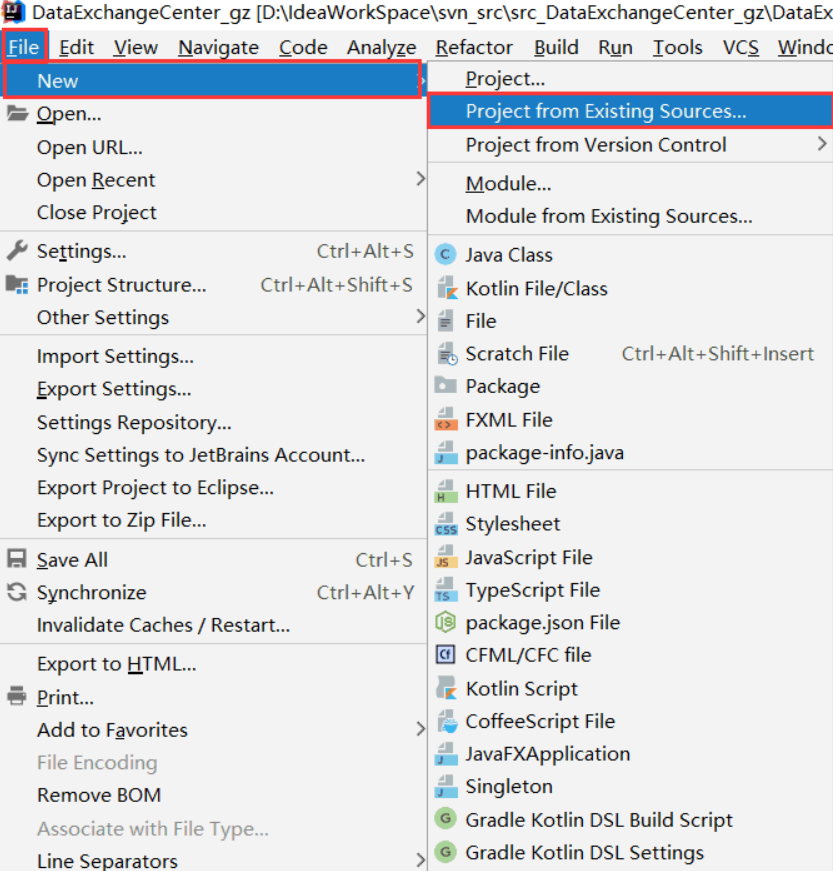This screenshot has width=833, height=871.
Task: Create a new package-info.java file
Action: point(535,452)
